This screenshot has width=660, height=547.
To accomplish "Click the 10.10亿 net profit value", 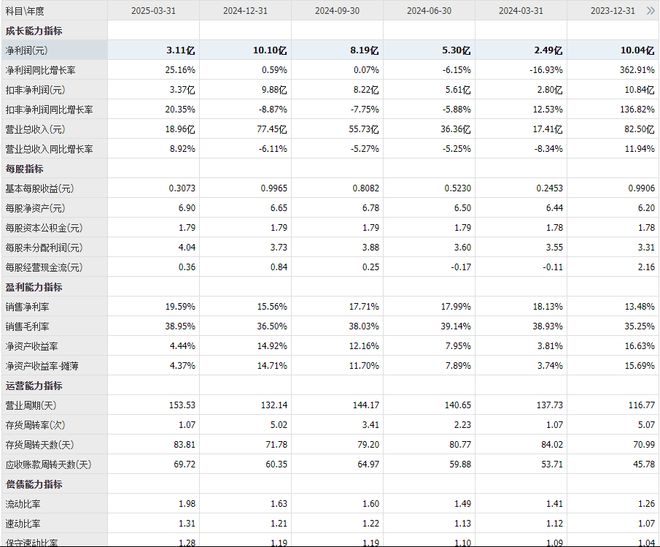I will (270, 50).
